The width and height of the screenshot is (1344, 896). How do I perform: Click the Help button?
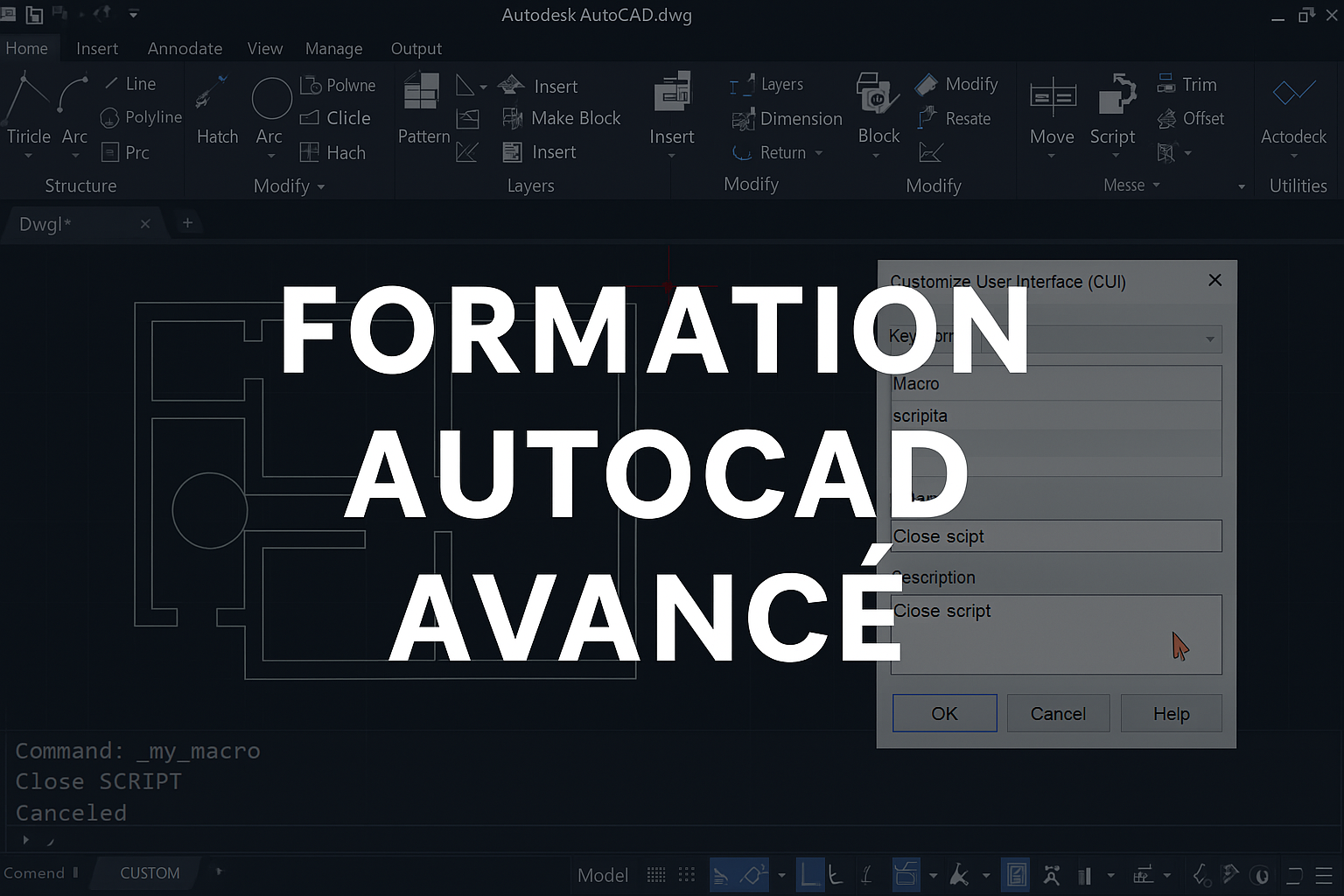click(x=1171, y=713)
